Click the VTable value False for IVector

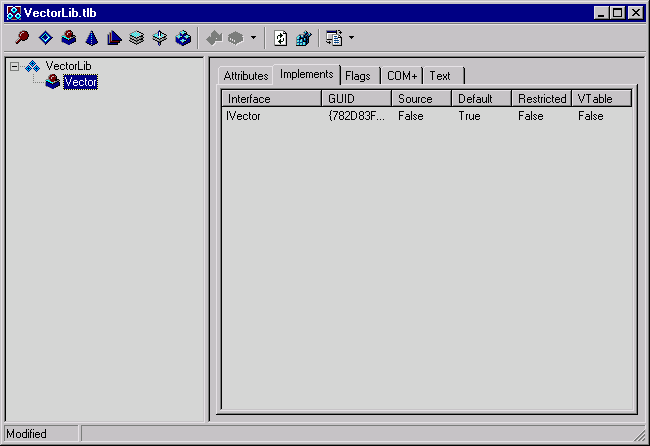click(591, 116)
